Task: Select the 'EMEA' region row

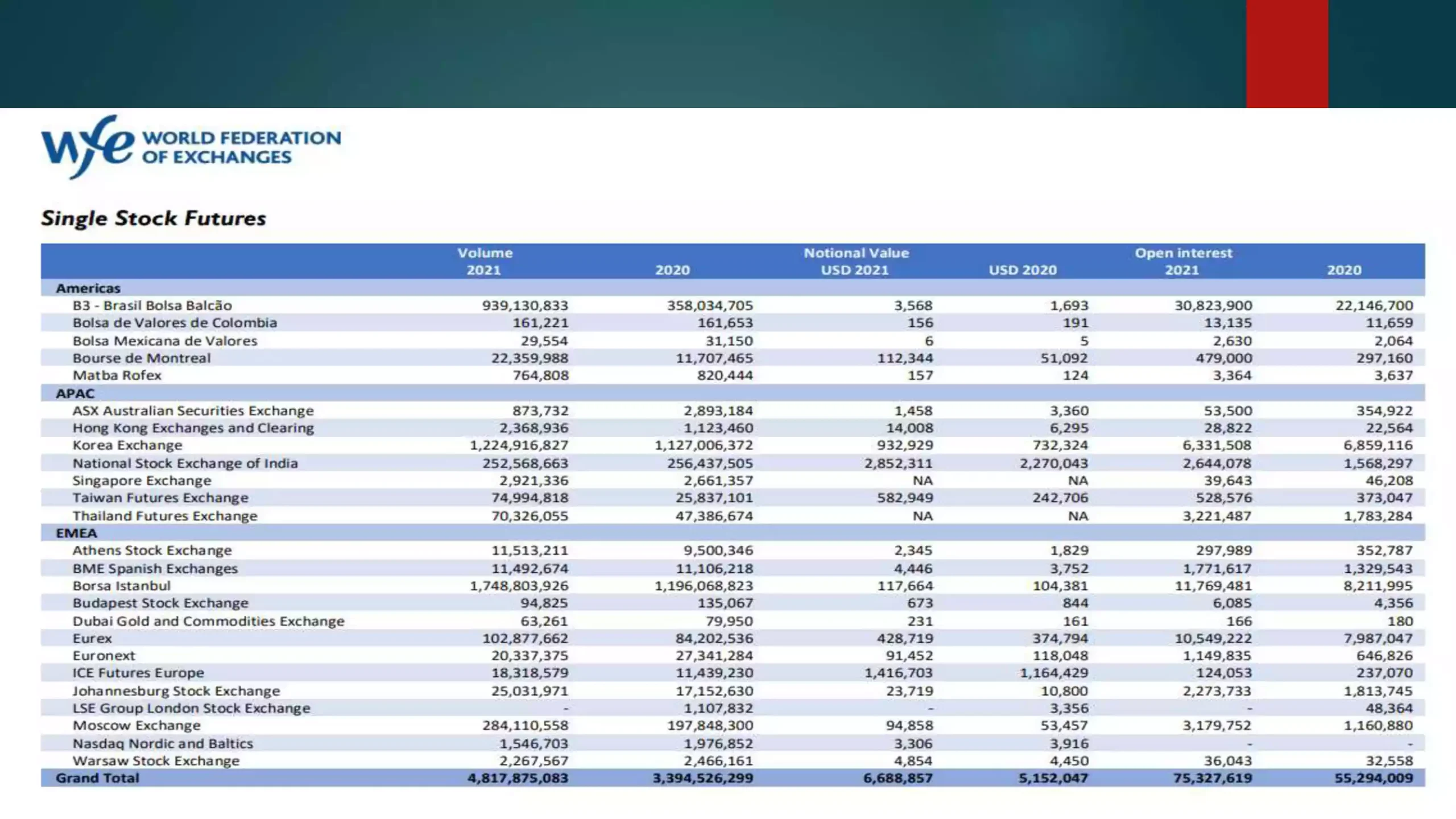Action: (x=733, y=533)
